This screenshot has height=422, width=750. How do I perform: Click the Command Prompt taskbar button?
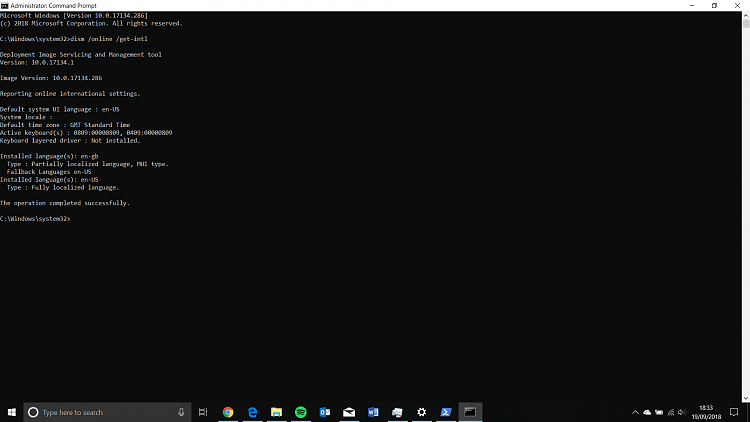(470, 412)
